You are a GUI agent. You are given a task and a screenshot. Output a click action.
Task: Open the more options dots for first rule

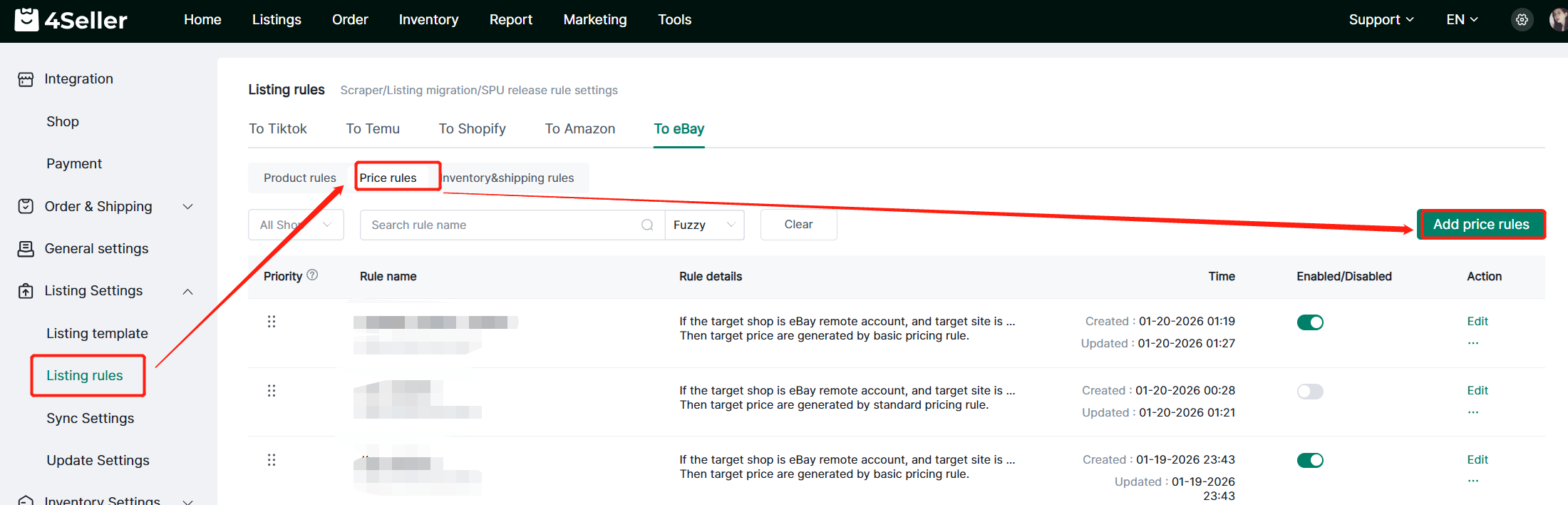[1473, 343]
